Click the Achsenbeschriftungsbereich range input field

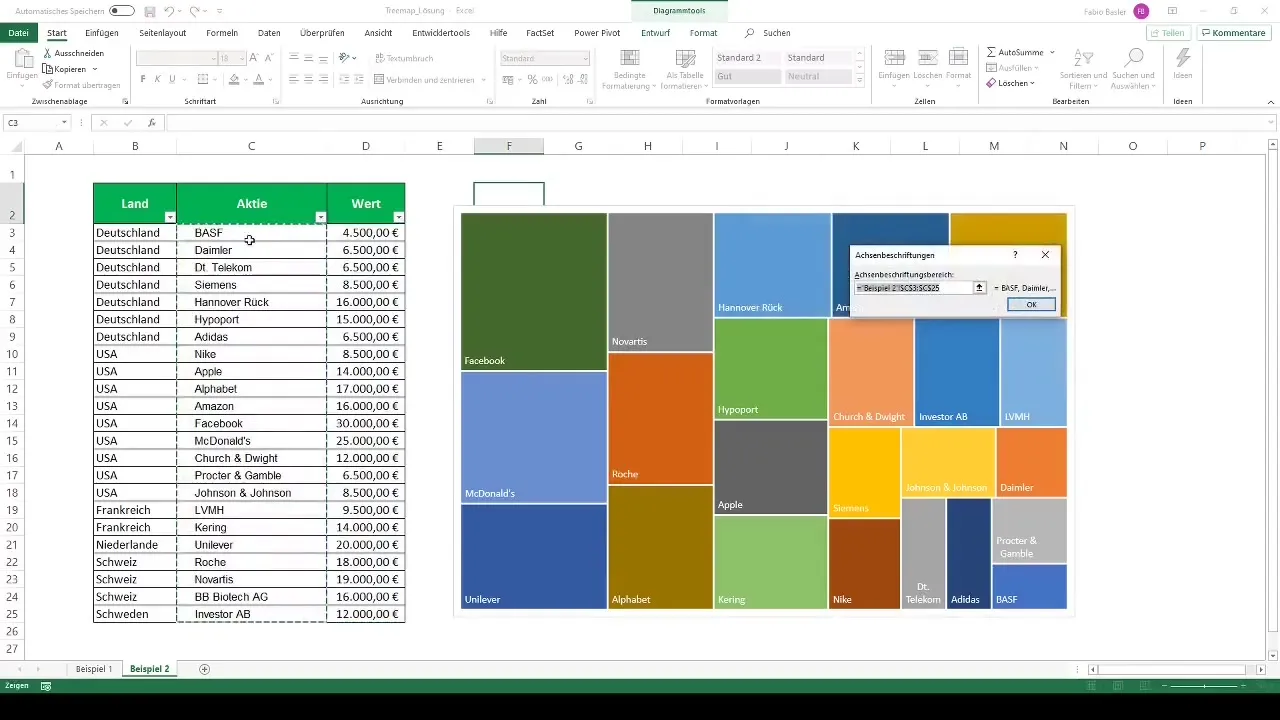pos(913,287)
